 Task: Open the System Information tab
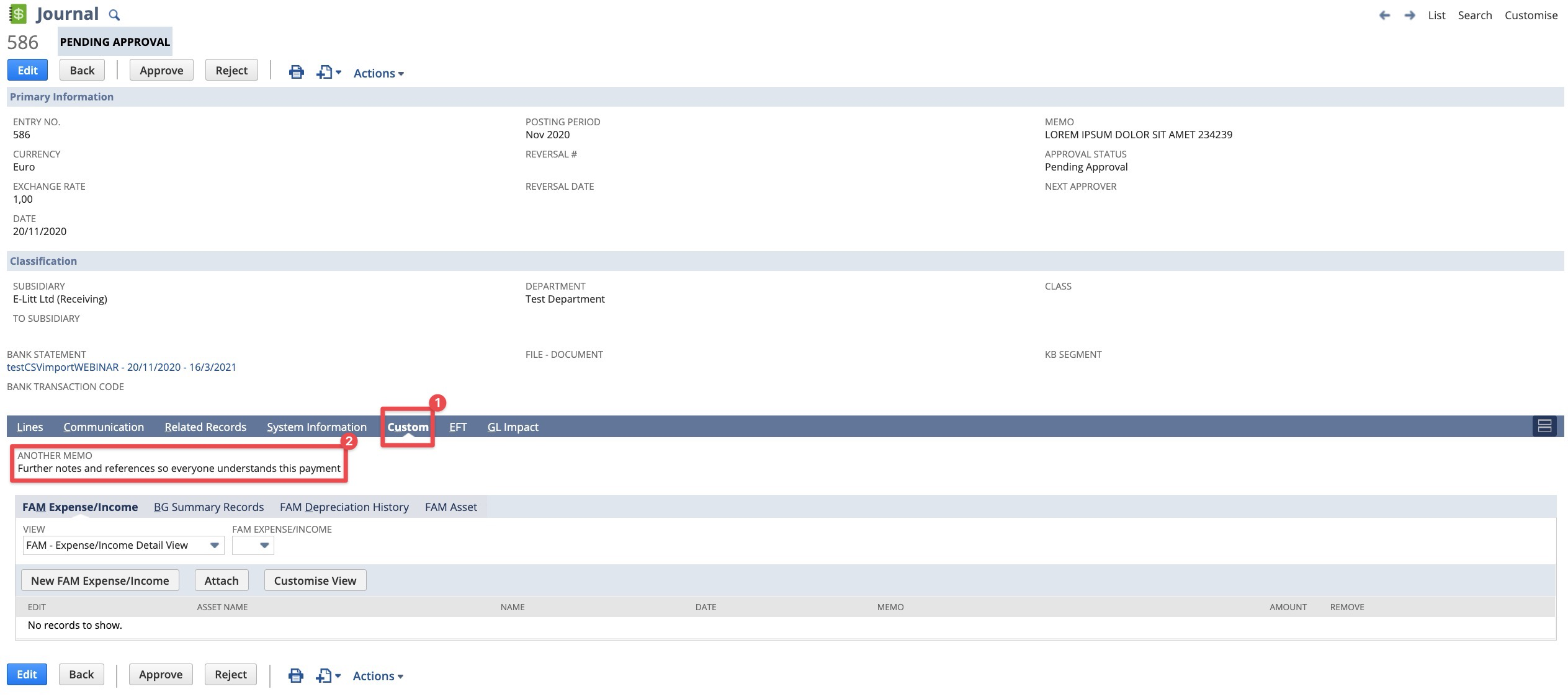(x=316, y=427)
